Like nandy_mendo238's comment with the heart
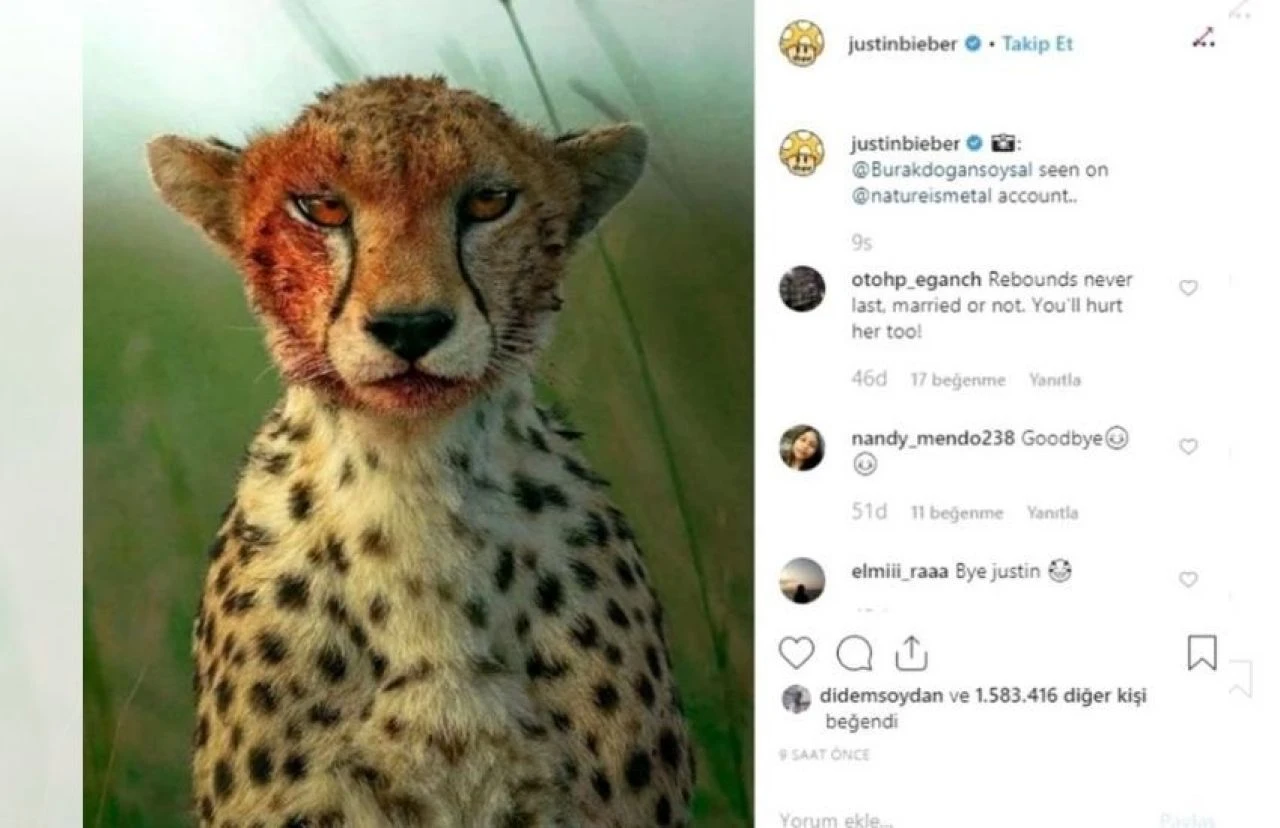 pos(1188,446)
